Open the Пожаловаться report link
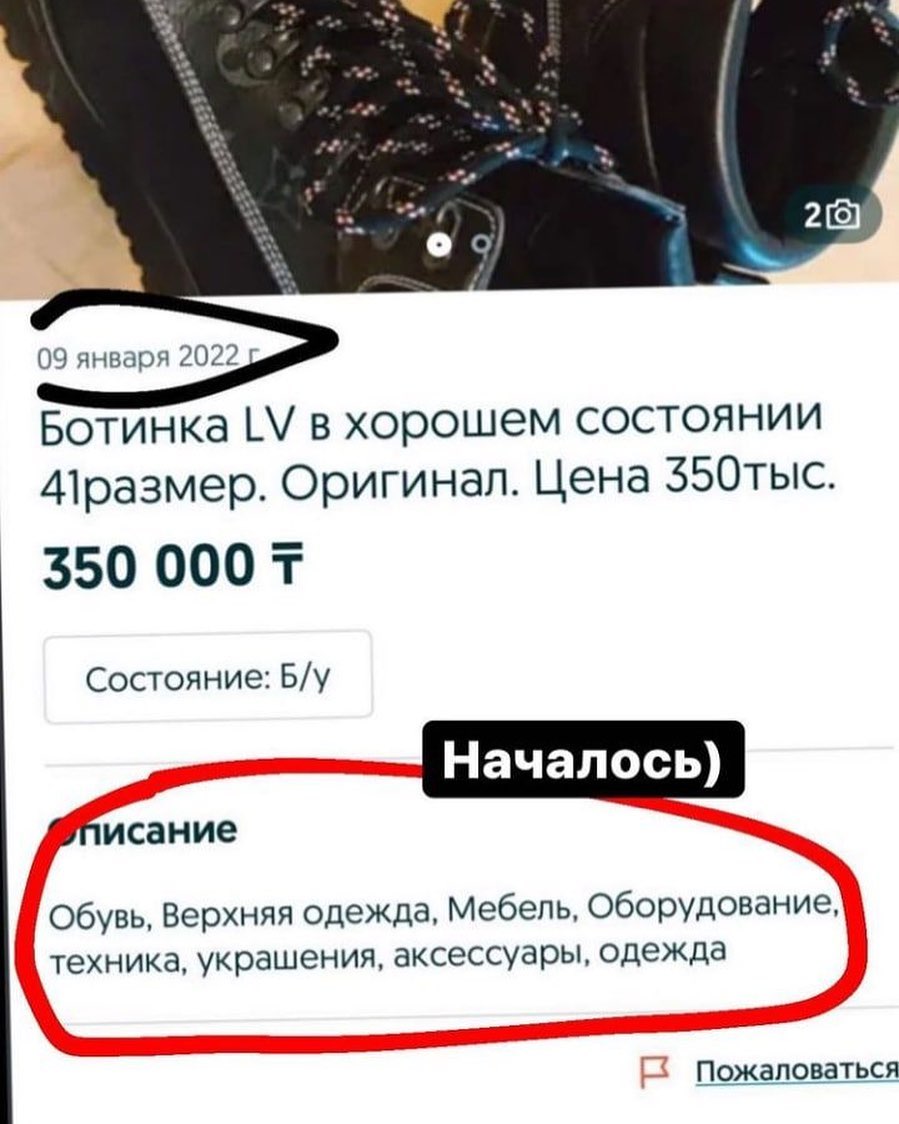 click(x=797, y=1071)
